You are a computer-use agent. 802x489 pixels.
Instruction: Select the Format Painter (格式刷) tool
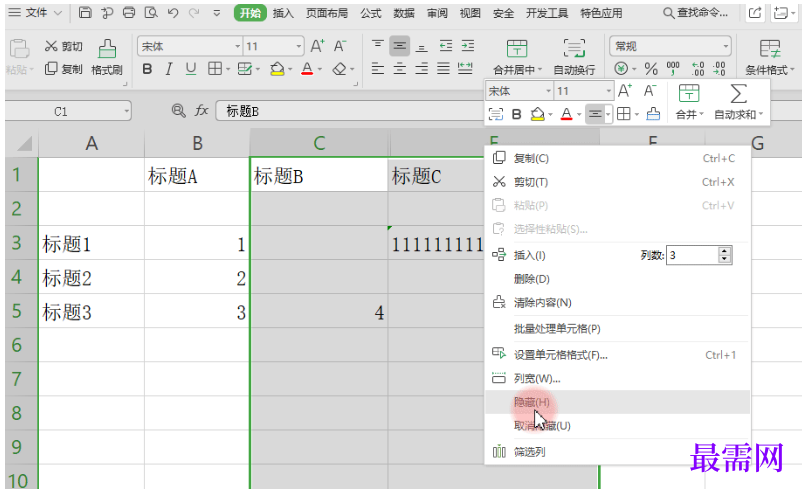[107, 57]
